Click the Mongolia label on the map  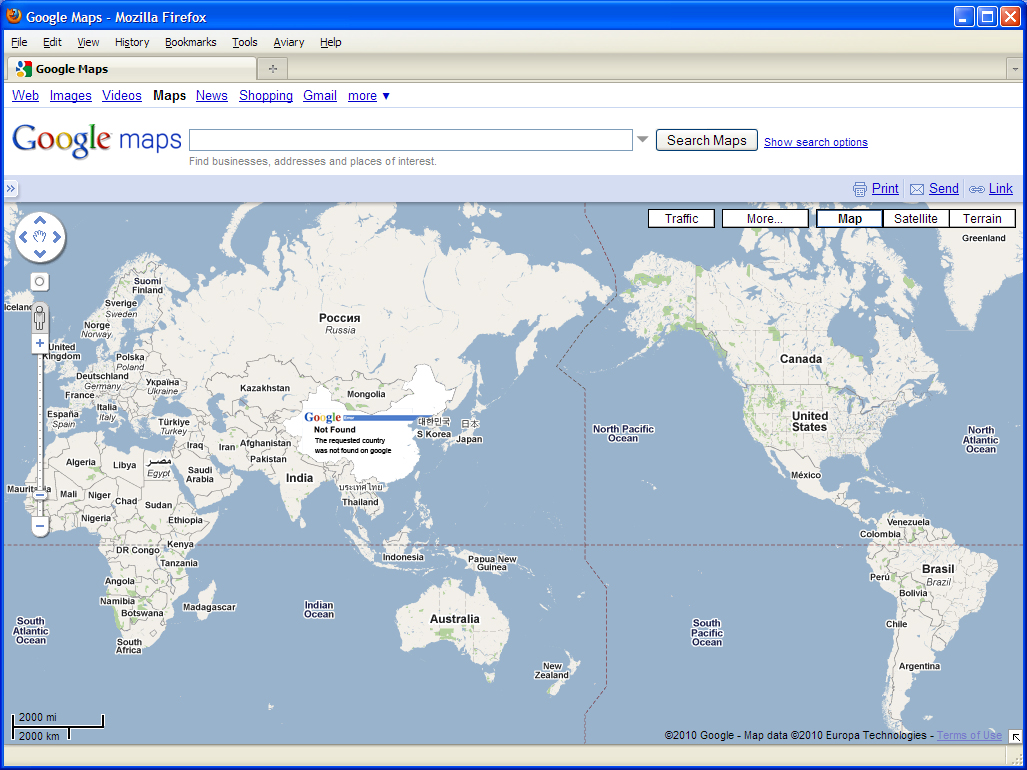point(366,394)
